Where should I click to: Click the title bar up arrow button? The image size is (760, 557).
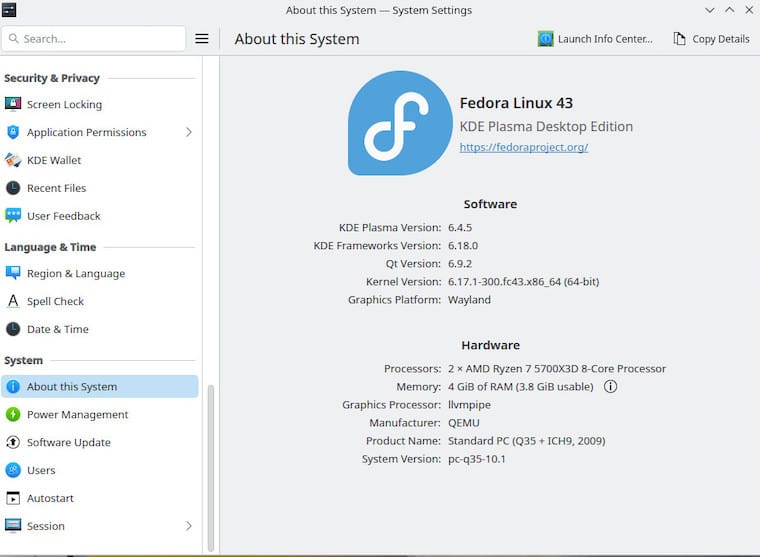click(x=729, y=10)
